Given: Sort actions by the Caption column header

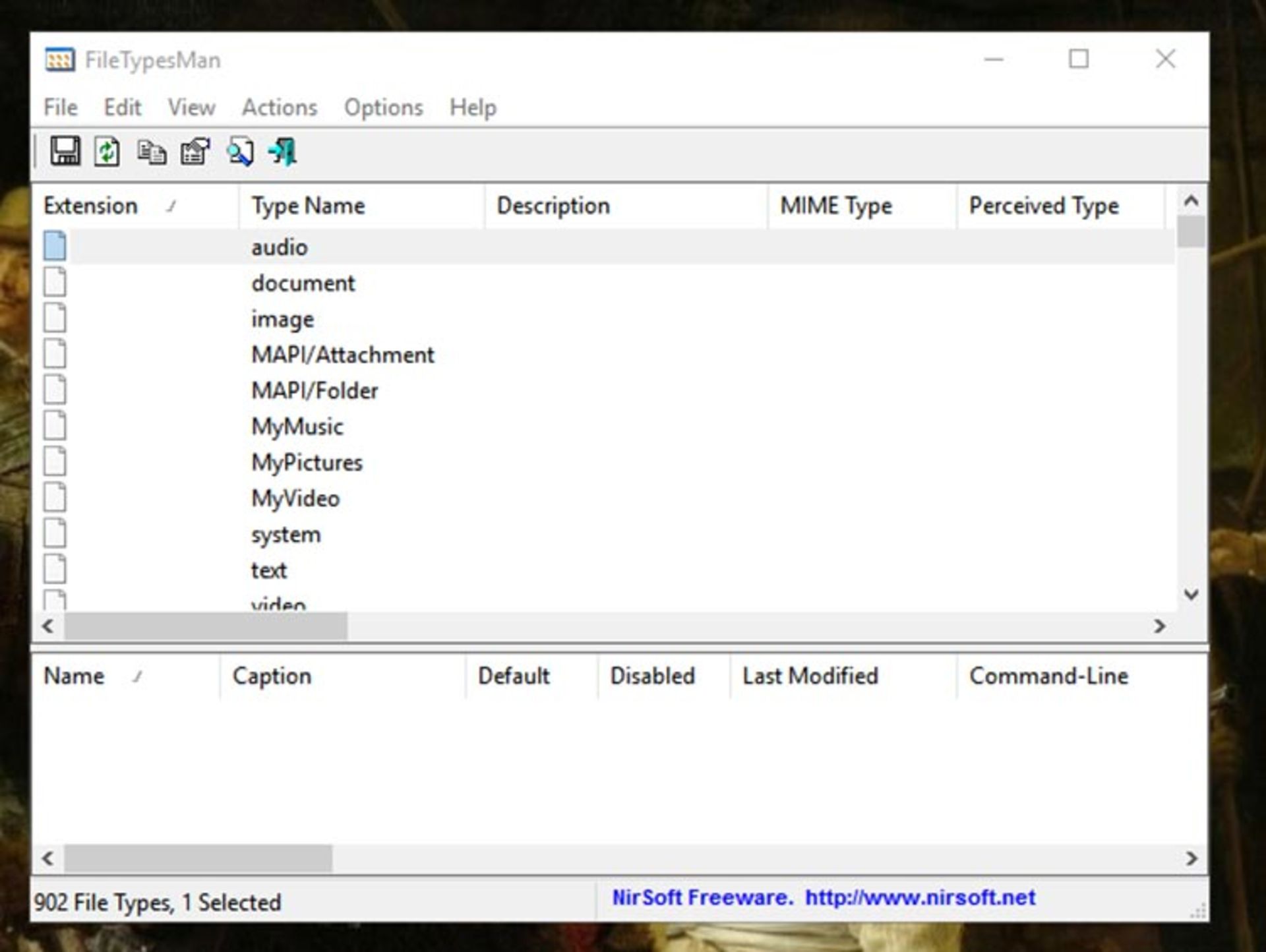Looking at the screenshot, I should pyautogui.click(x=343, y=676).
